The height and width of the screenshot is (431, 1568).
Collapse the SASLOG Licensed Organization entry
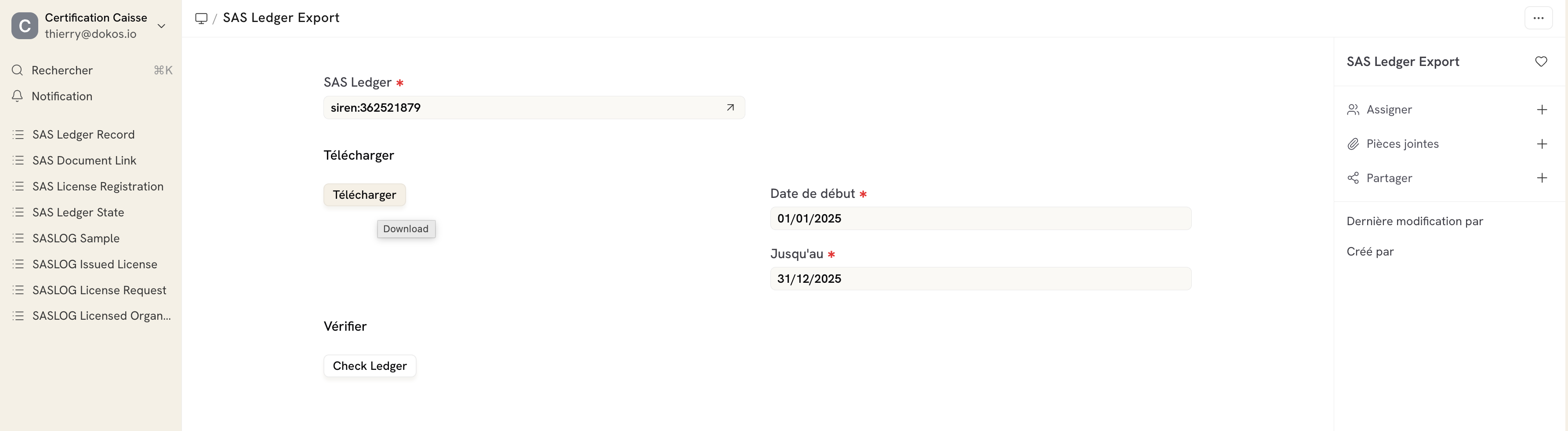pos(101,315)
